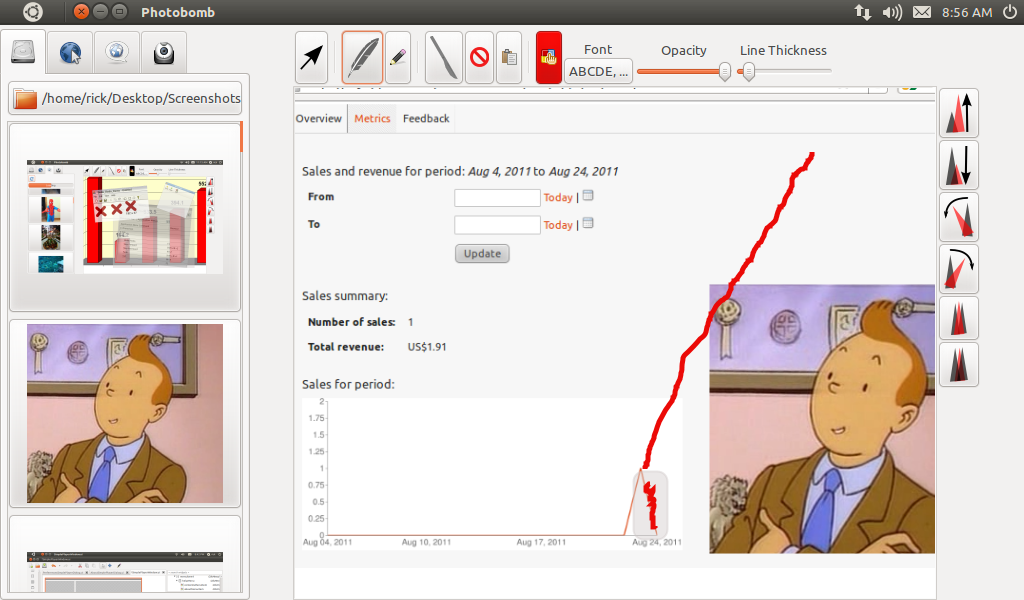Switch to the Feedback tab
Viewport: 1024px width, 600px height.
pos(426,118)
